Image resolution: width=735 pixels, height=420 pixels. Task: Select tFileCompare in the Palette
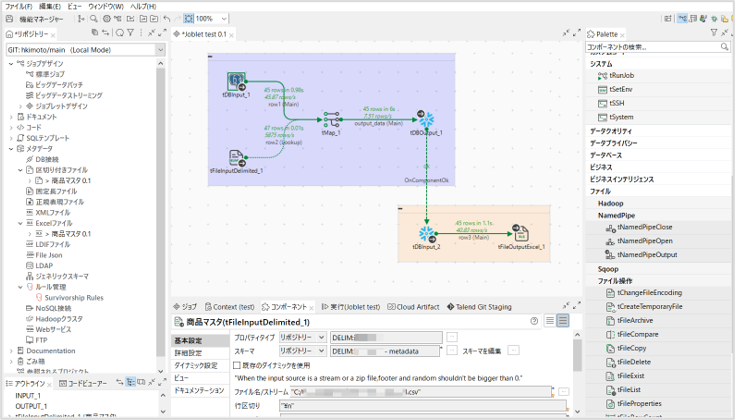pos(632,335)
